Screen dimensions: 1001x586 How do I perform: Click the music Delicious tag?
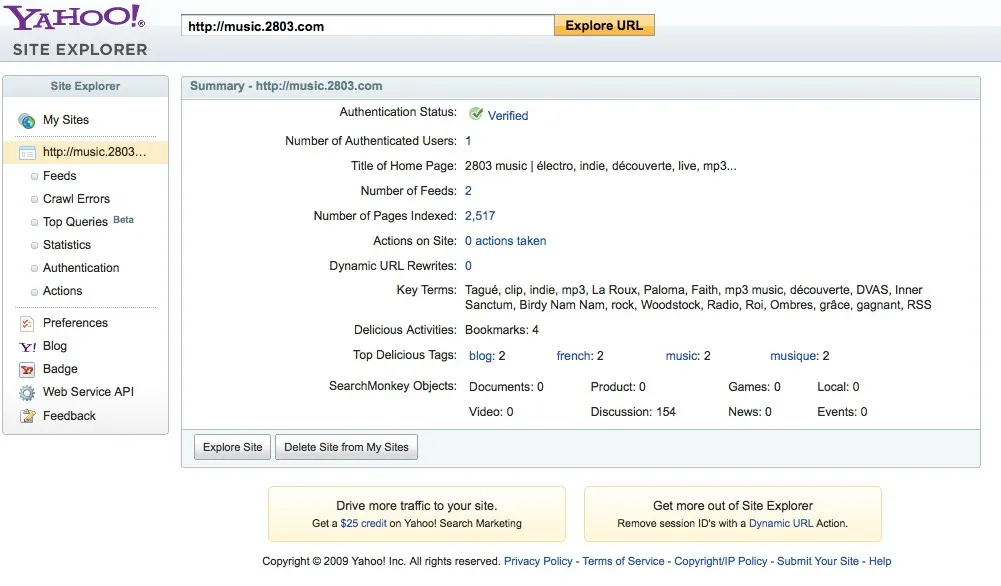coord(682,356)
